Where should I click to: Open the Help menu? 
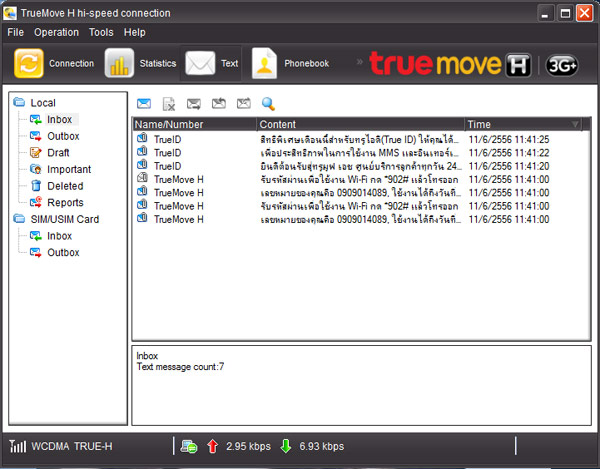(x=135, y=33)
